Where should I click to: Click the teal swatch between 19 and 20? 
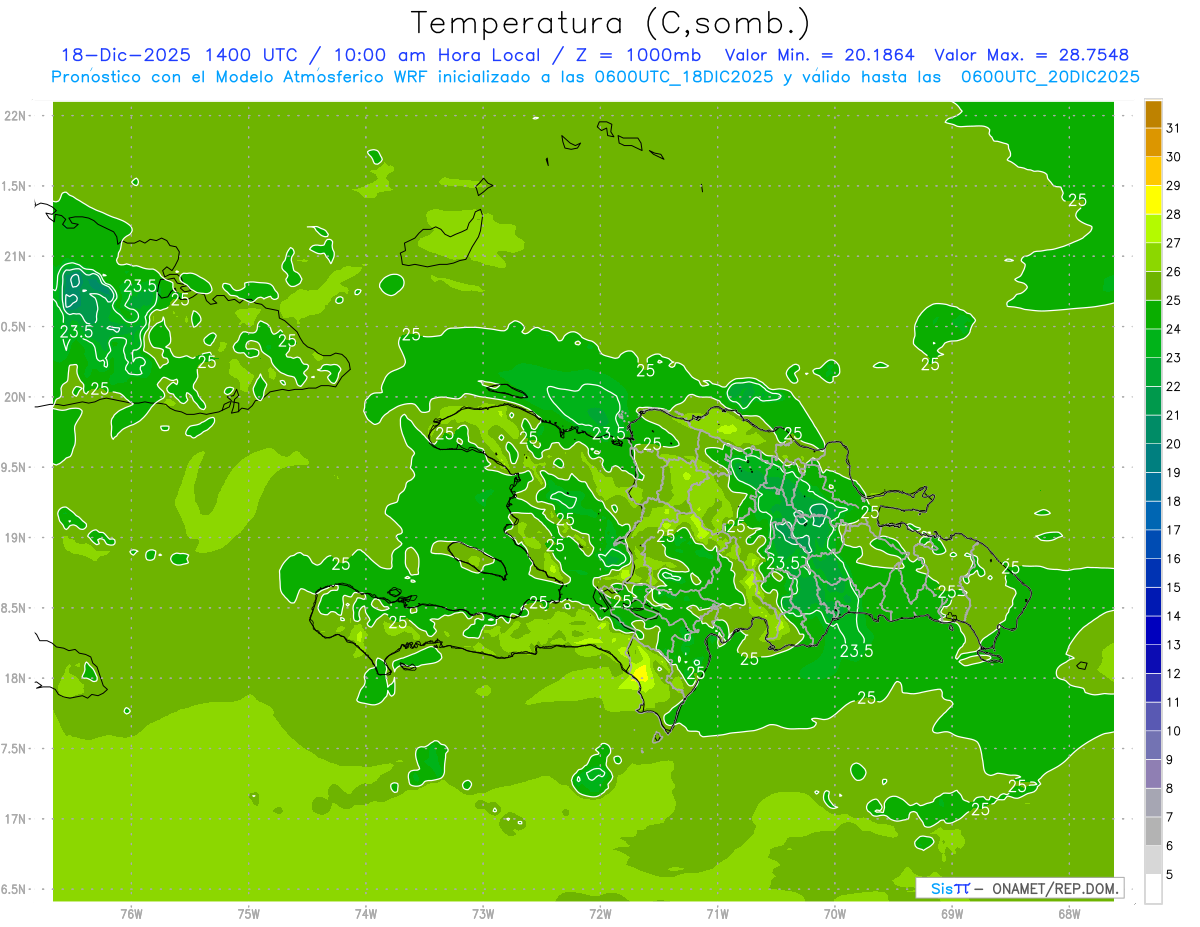pos(1153,458)
